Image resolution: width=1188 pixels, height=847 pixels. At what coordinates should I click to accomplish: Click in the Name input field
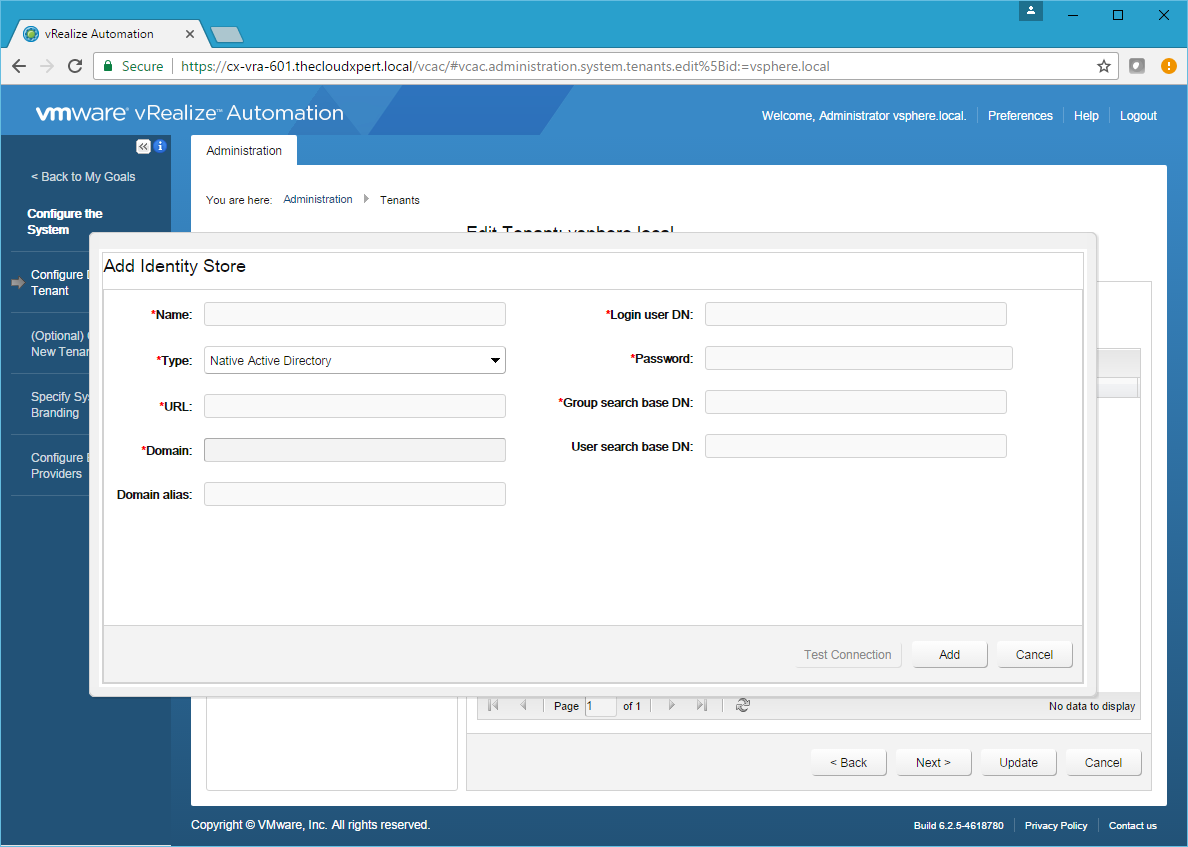click(x=355, y=314)
